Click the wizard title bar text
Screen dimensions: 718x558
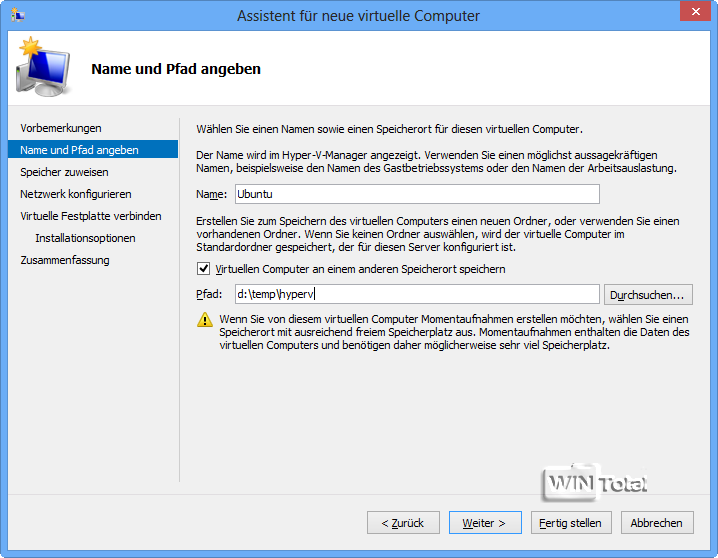tap(358, 16)
